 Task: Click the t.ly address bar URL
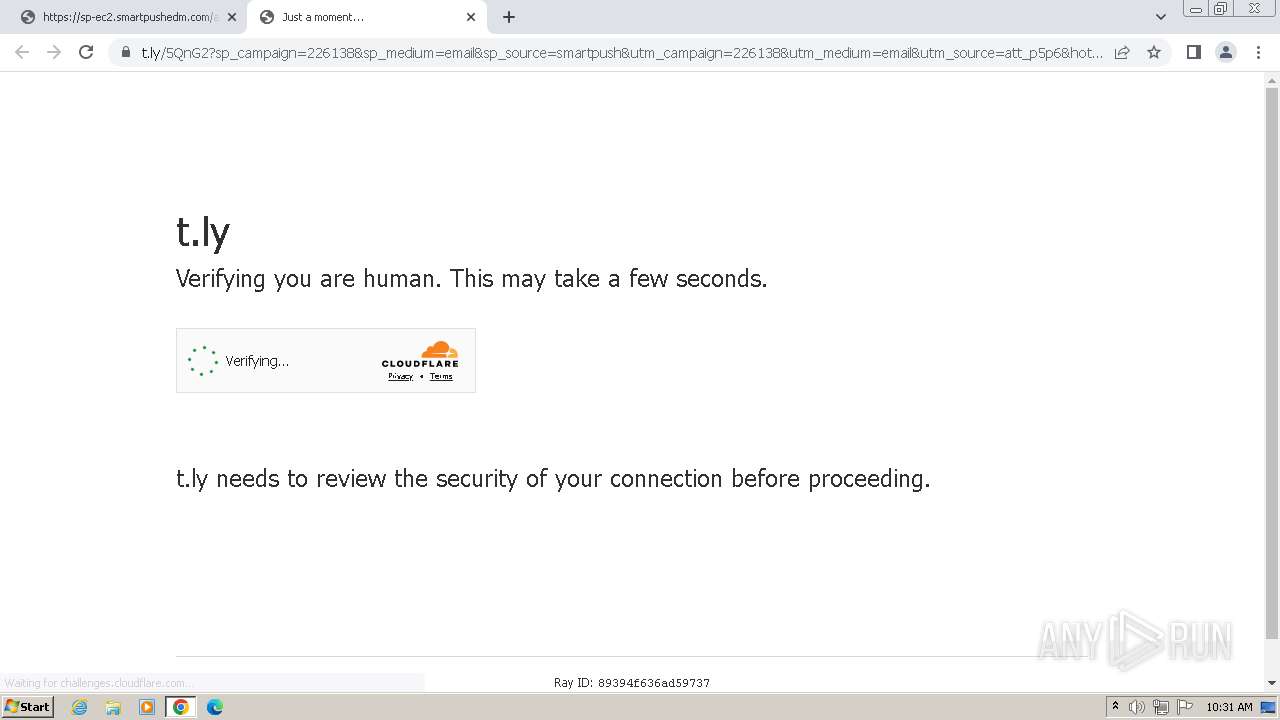pos(622,52)
